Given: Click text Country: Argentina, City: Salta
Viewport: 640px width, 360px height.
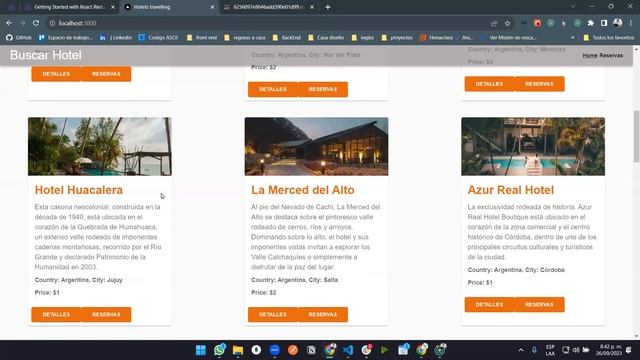Looking at the screenshot, I should coord(294,280).
